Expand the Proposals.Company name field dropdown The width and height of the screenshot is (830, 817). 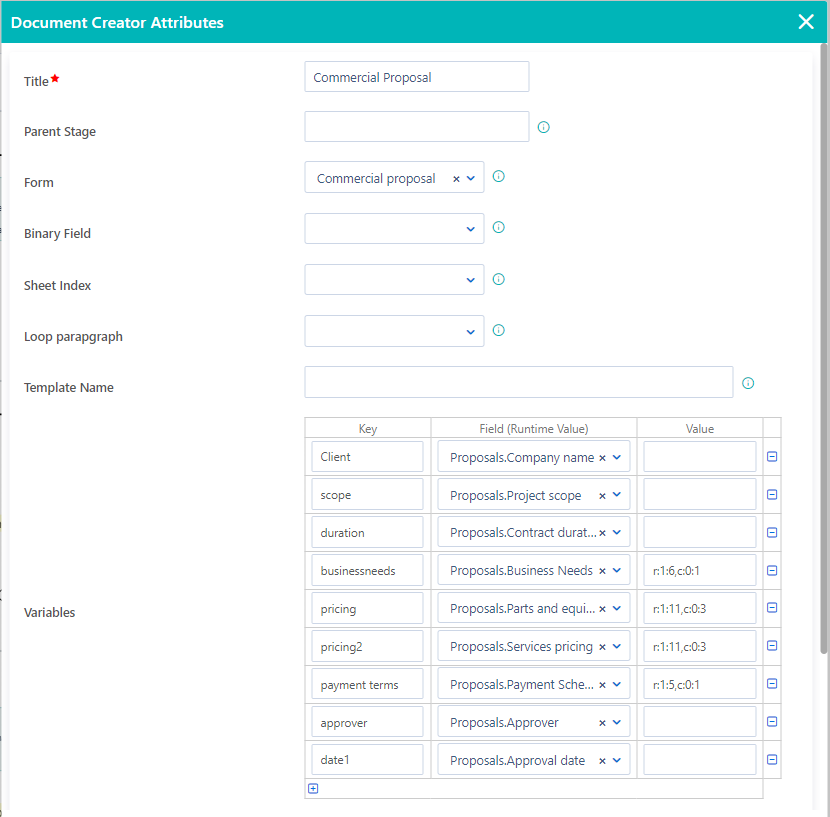click(x=617, y=457)
